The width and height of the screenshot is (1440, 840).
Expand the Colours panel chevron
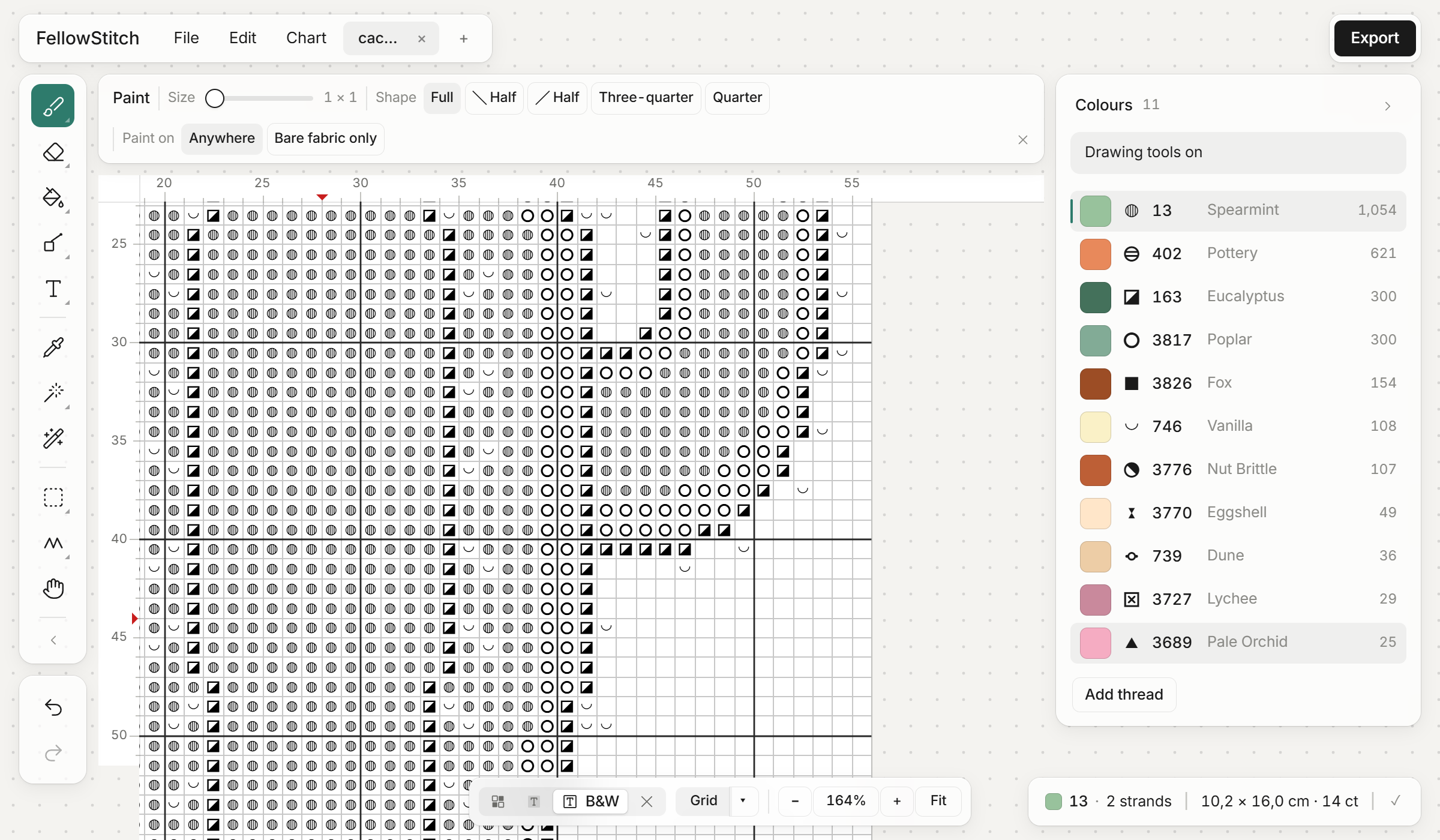1388,106
